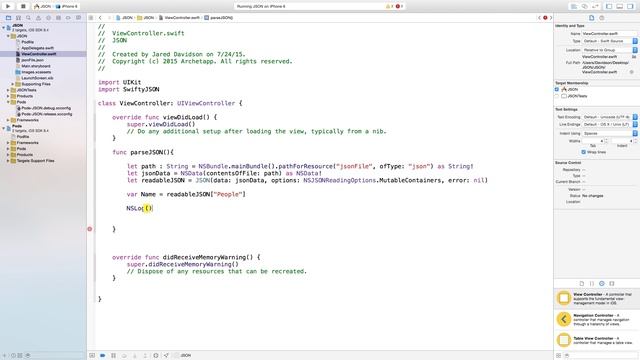Open the report navigator icon
640x360 pixels.
coord(78,18)
